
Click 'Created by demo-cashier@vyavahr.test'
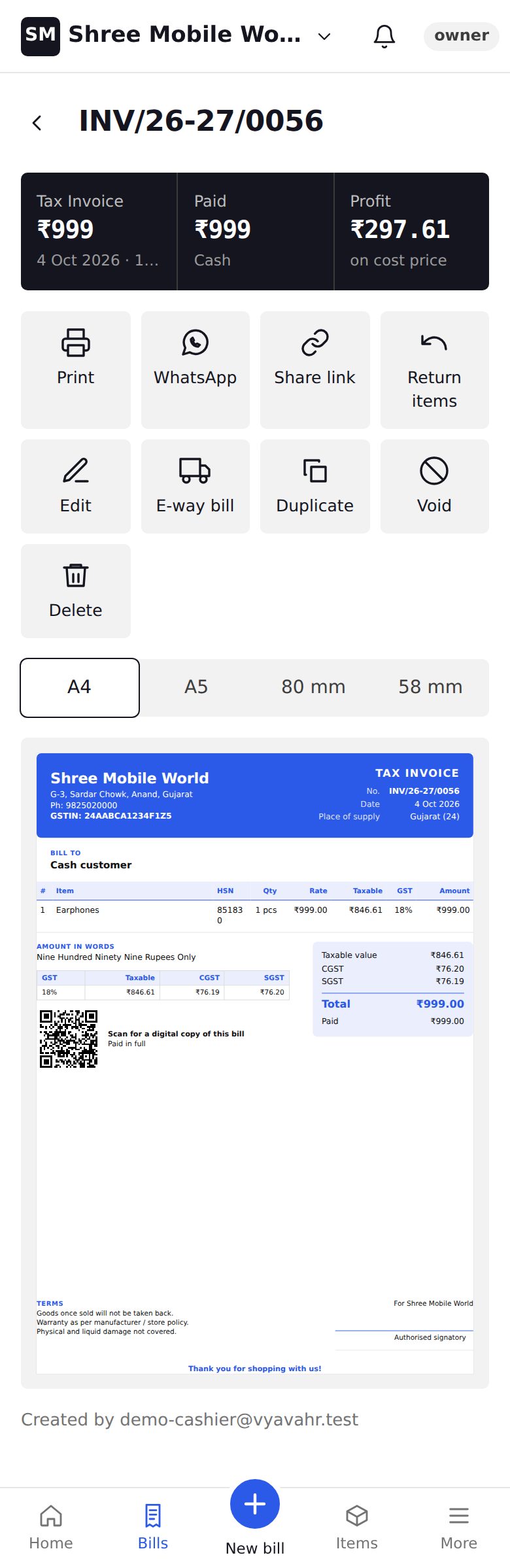point(190,1420)
